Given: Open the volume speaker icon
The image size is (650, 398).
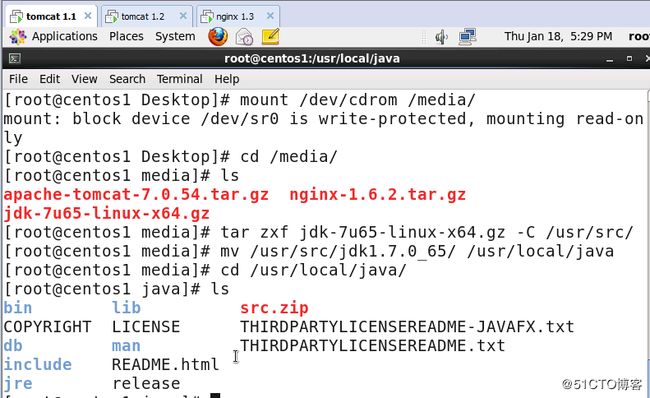Looking at the screenshot, I should [441, 37].
